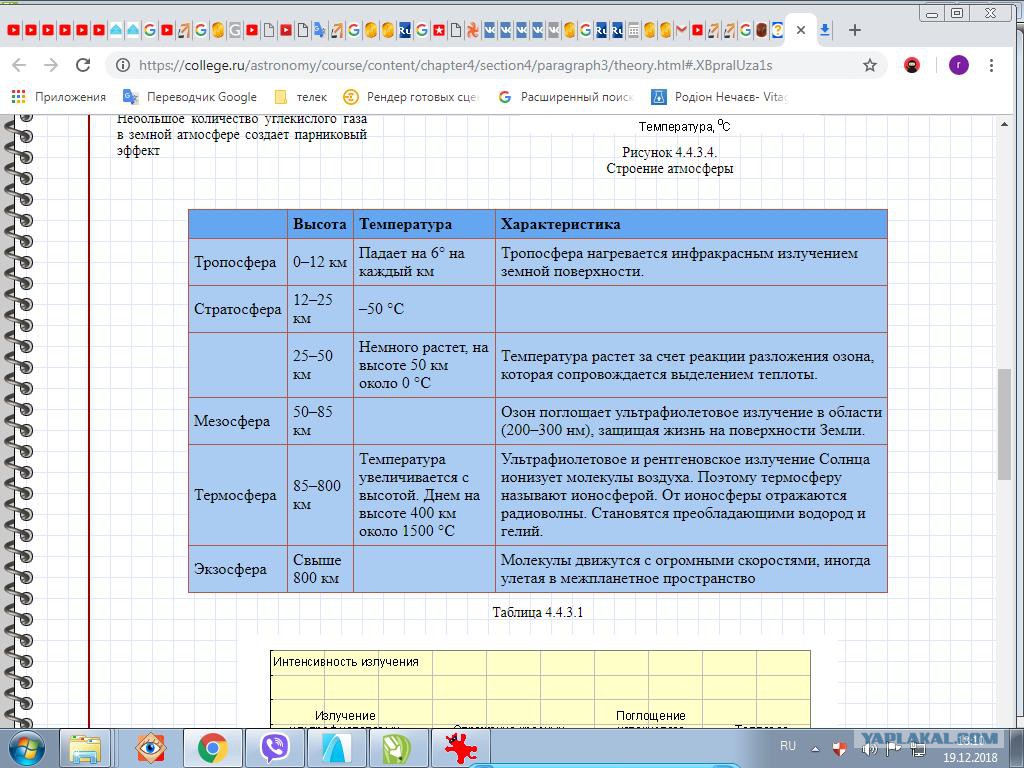Click the Высота column header
Screen dimensions: 1024x768
(319, 224)
